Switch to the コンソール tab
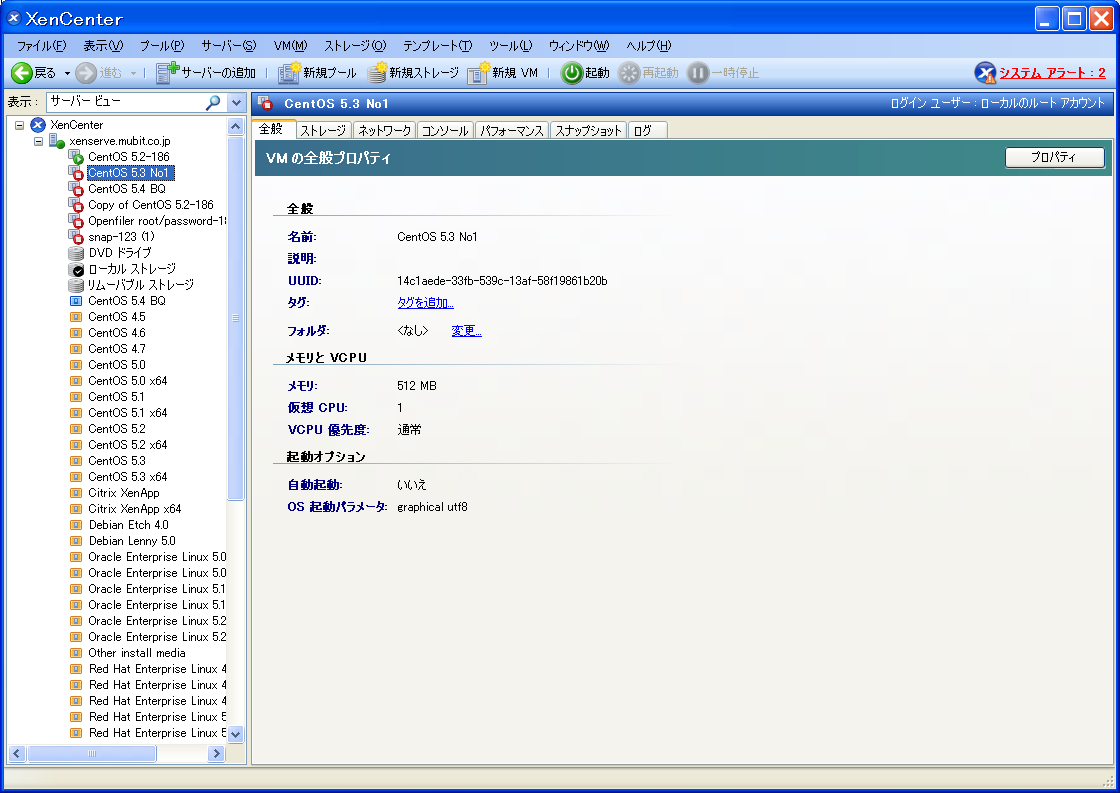 (x=445, y=131)
